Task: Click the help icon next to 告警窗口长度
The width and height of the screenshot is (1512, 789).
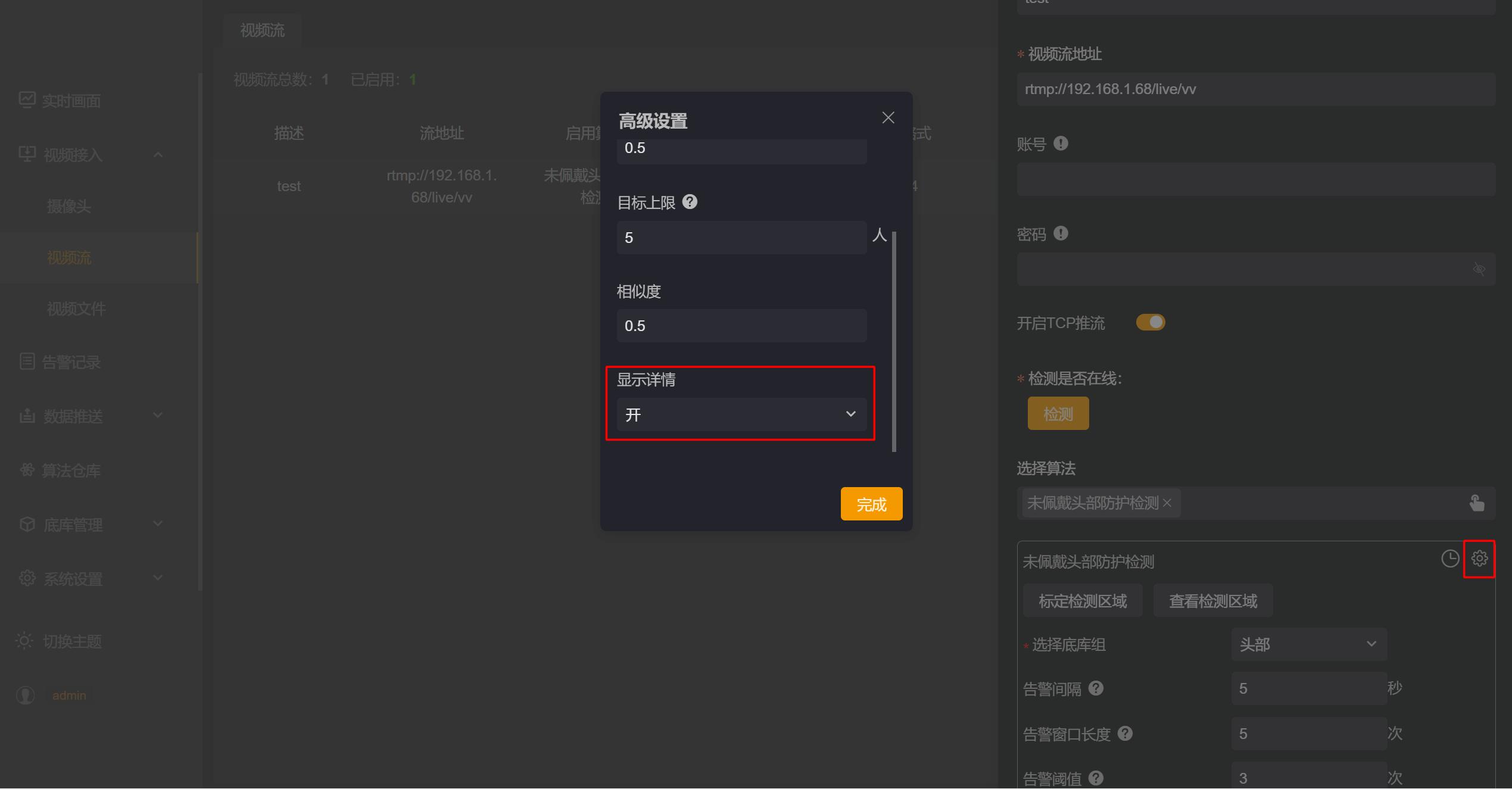Action: click(x=1125, y=734)
